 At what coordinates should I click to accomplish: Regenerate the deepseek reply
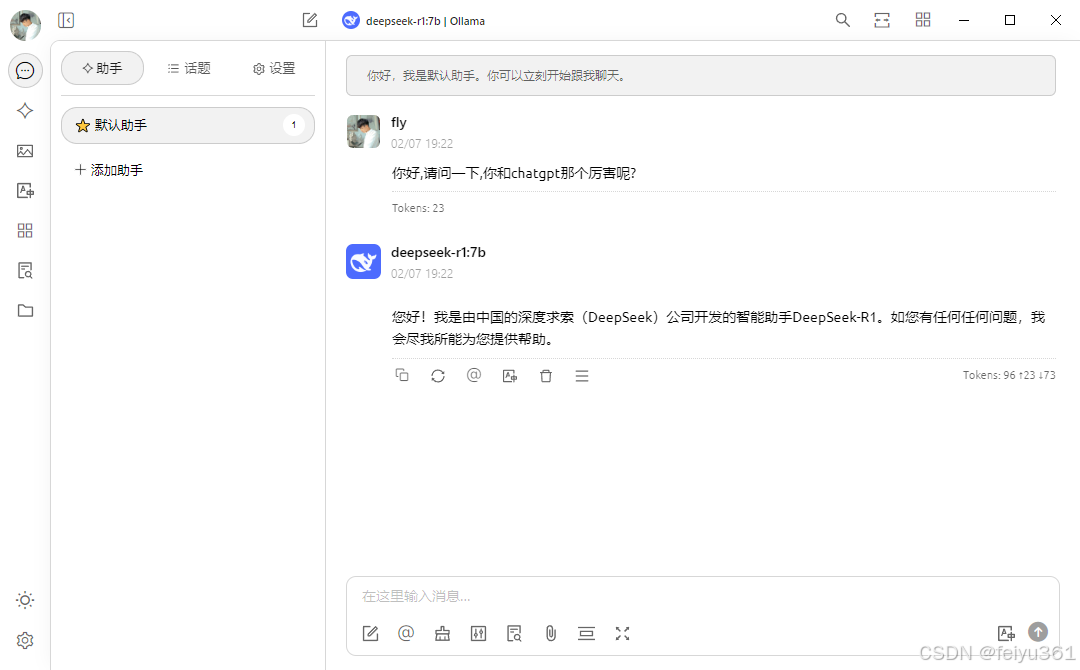[x=438, y=375]
